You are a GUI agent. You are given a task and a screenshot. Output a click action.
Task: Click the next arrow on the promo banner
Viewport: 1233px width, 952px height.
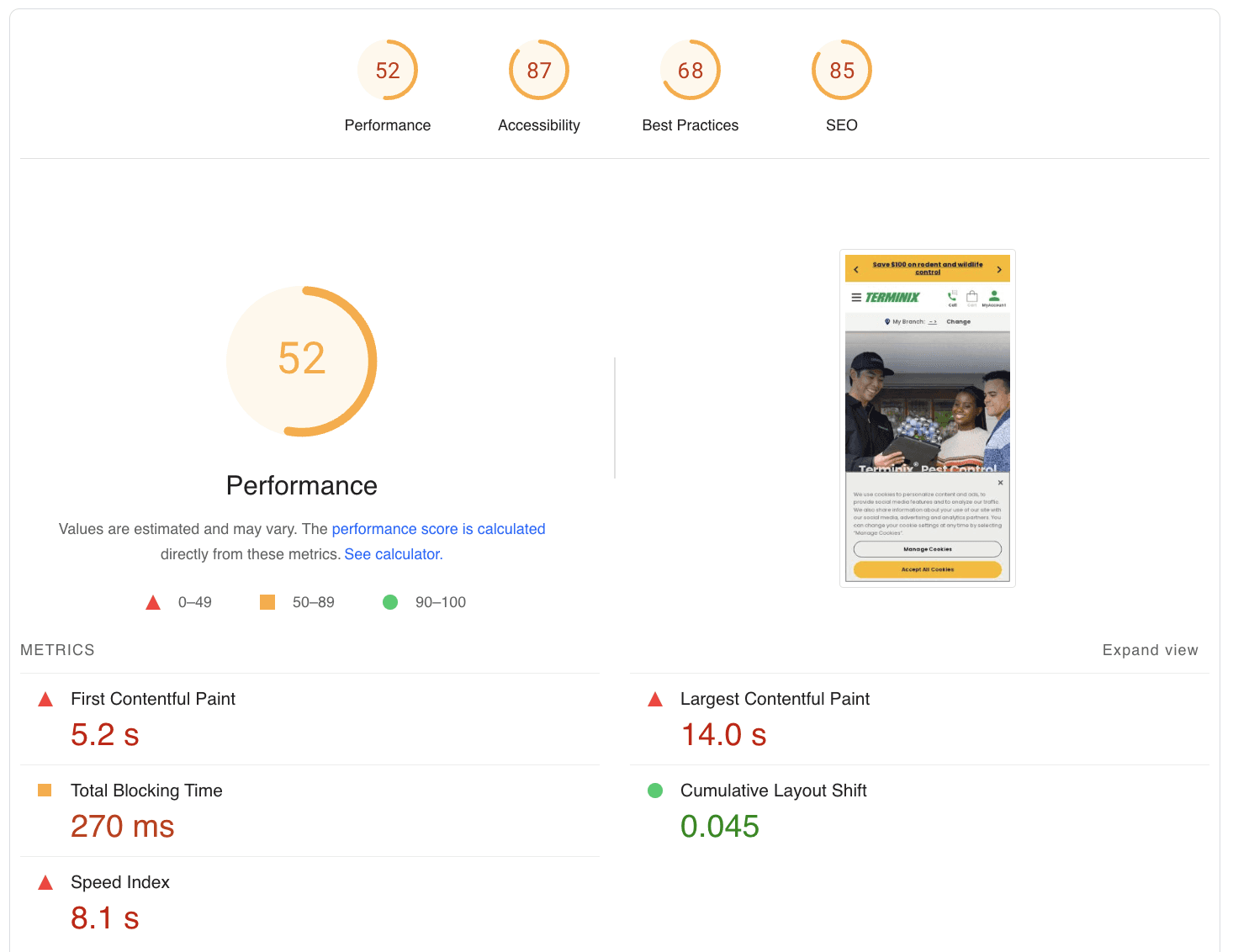(999, 267)
